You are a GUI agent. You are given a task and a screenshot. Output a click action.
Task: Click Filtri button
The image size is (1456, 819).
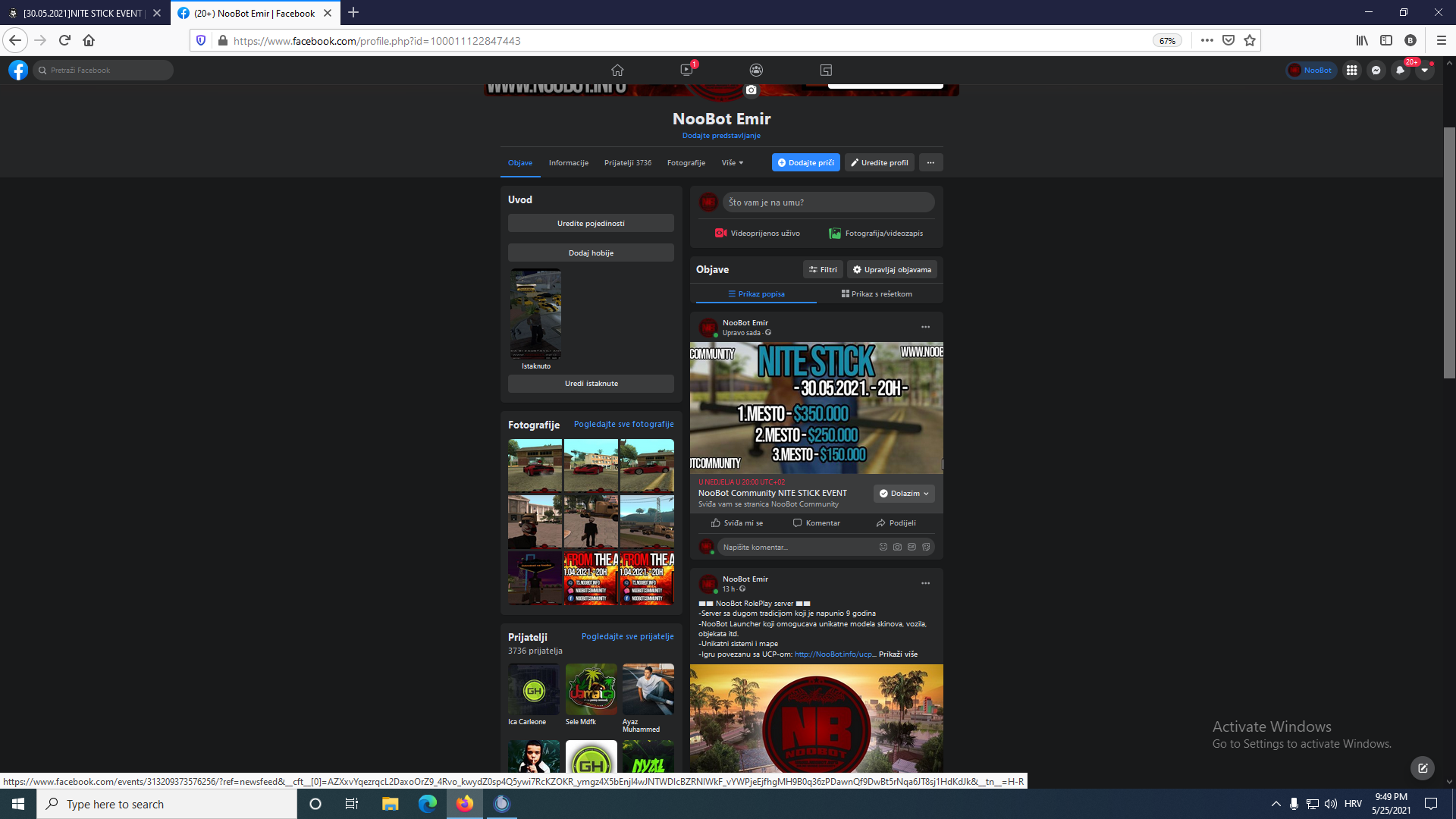click(823, 270)
